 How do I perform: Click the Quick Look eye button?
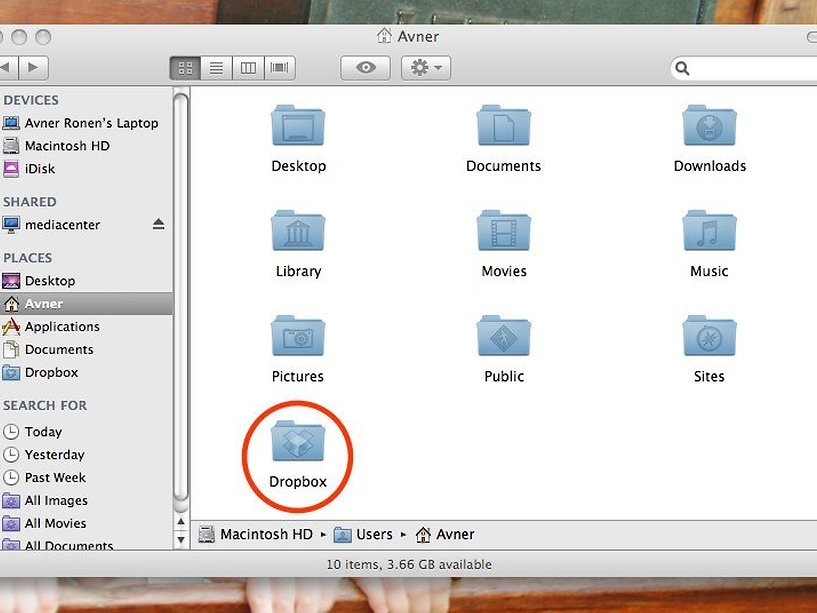(365, 68)
